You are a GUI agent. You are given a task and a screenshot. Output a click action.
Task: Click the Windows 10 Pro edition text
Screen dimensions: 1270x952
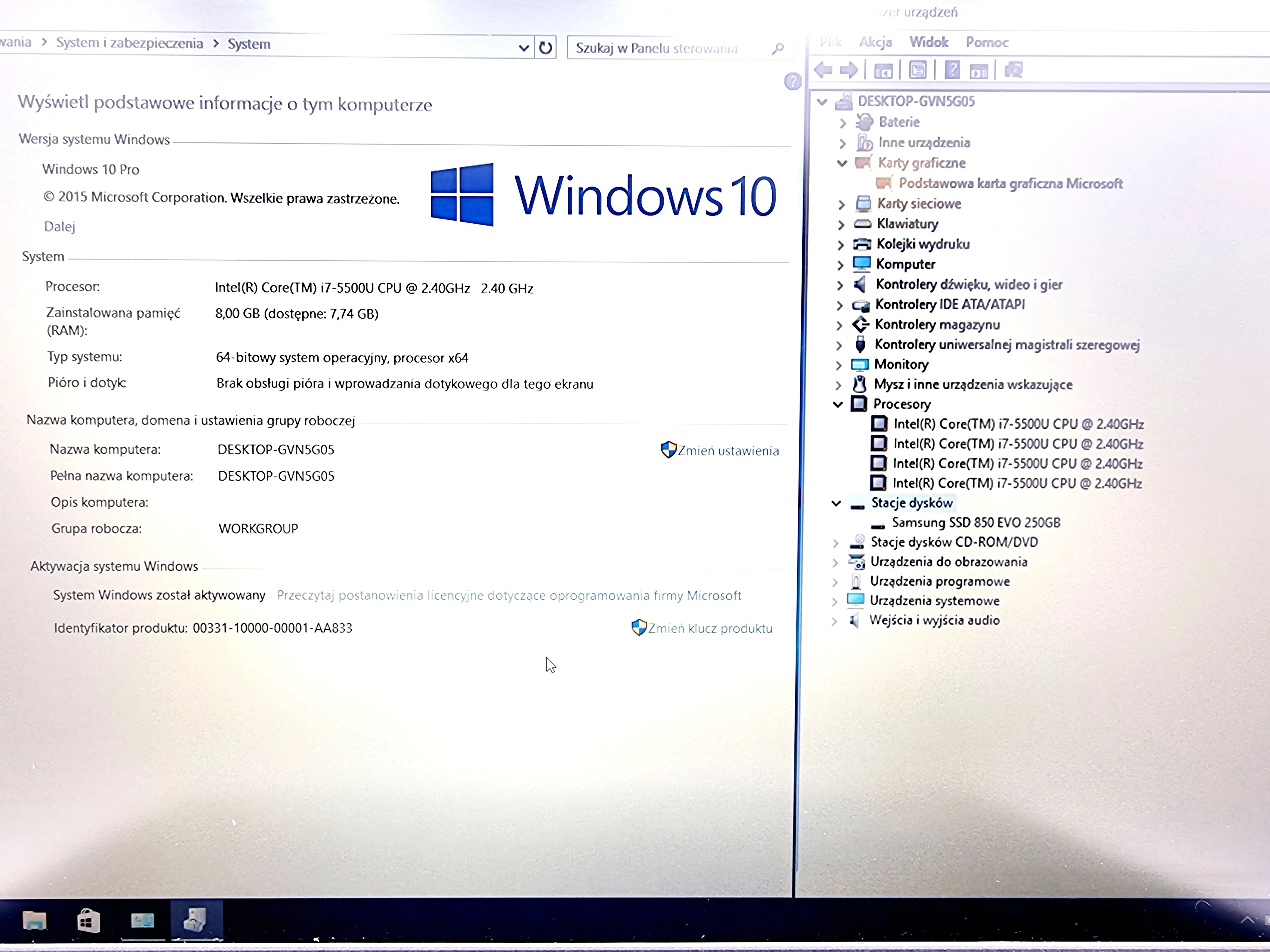tap(91, 169)
